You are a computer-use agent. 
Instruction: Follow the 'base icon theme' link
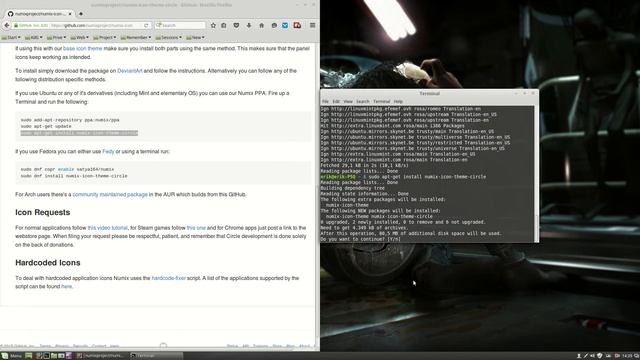pos(82,49)
